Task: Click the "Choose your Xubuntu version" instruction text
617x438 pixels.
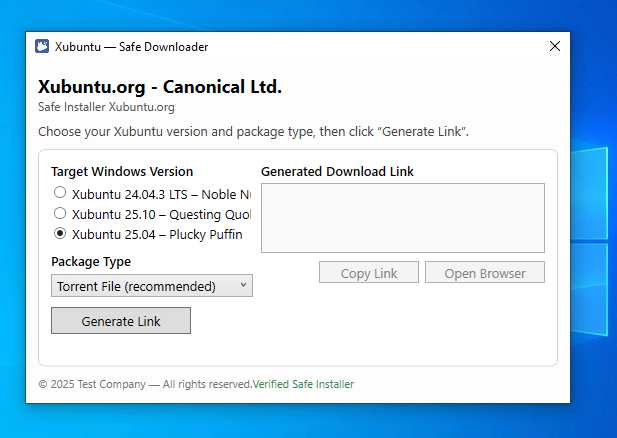Action: tap(253, 132)
